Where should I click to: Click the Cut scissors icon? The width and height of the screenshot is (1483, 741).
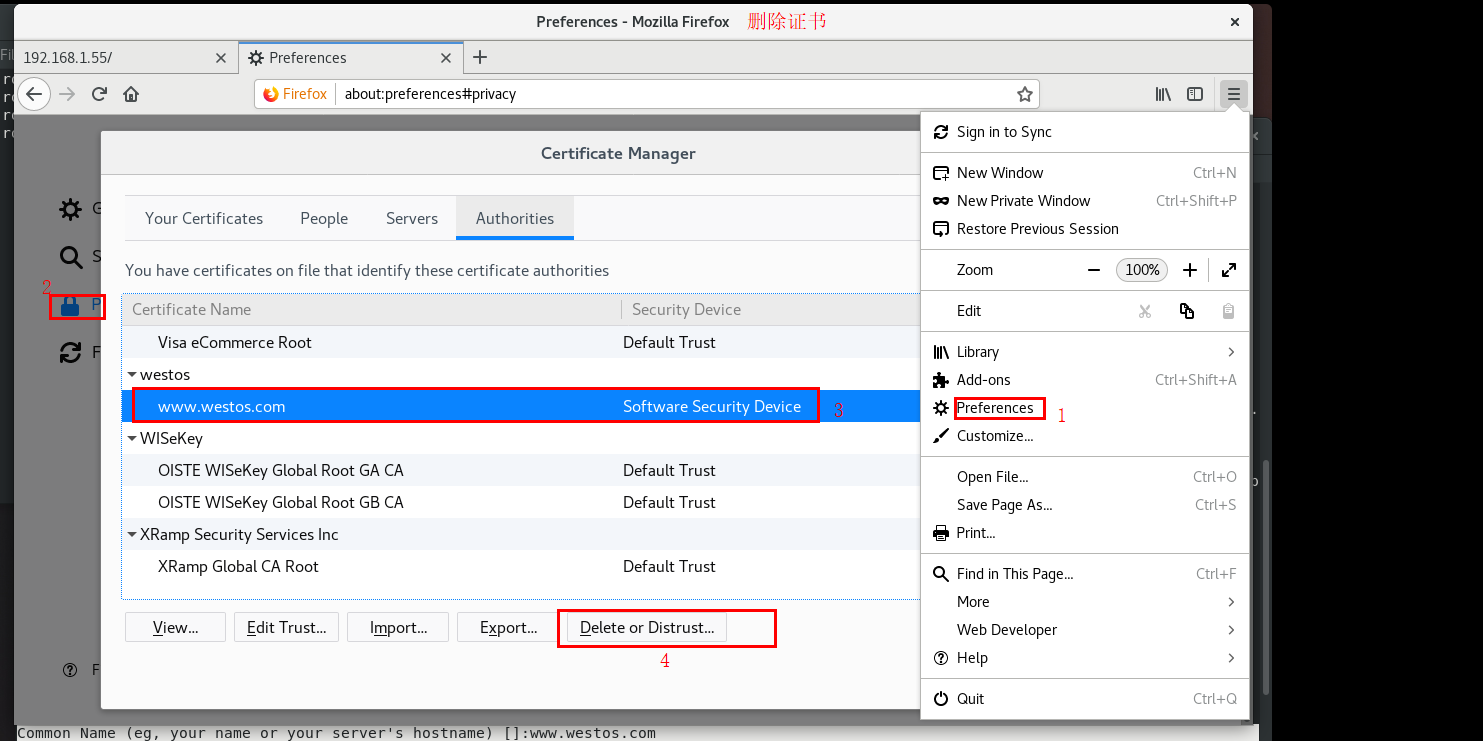(x=1145, y=311)
